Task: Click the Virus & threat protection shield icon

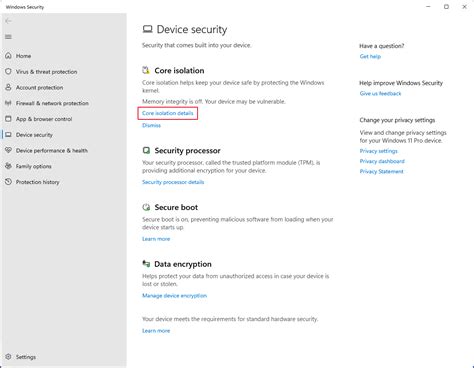Action: click(x=8, y=71)
